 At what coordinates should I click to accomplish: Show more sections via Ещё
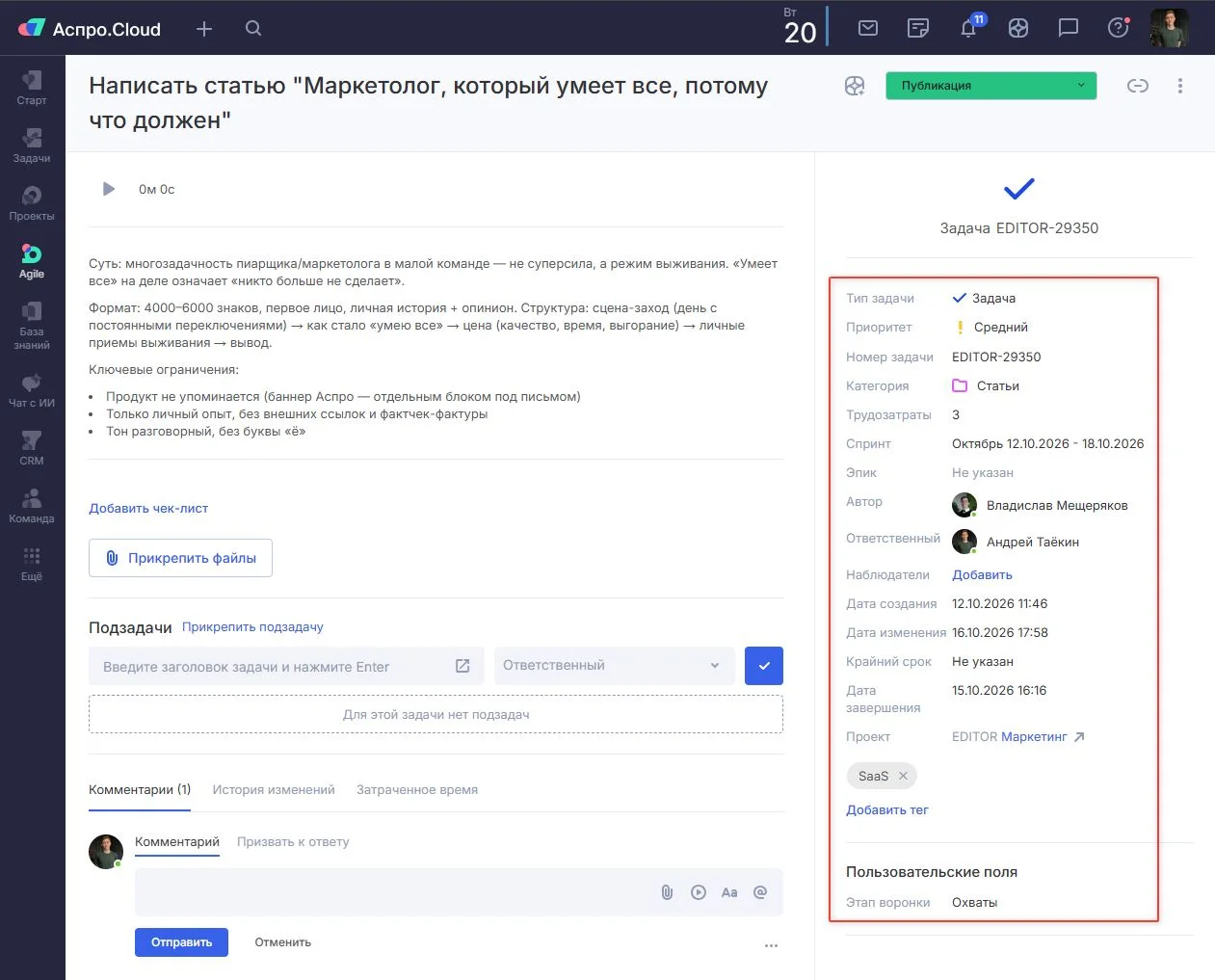tap(32, 564)
